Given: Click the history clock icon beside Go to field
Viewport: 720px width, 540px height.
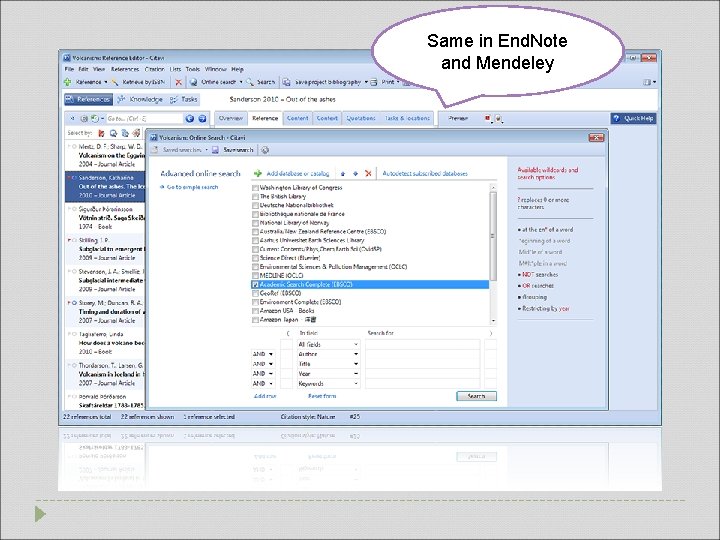Looking at the screenshot, I should click(x=94, y=118).
